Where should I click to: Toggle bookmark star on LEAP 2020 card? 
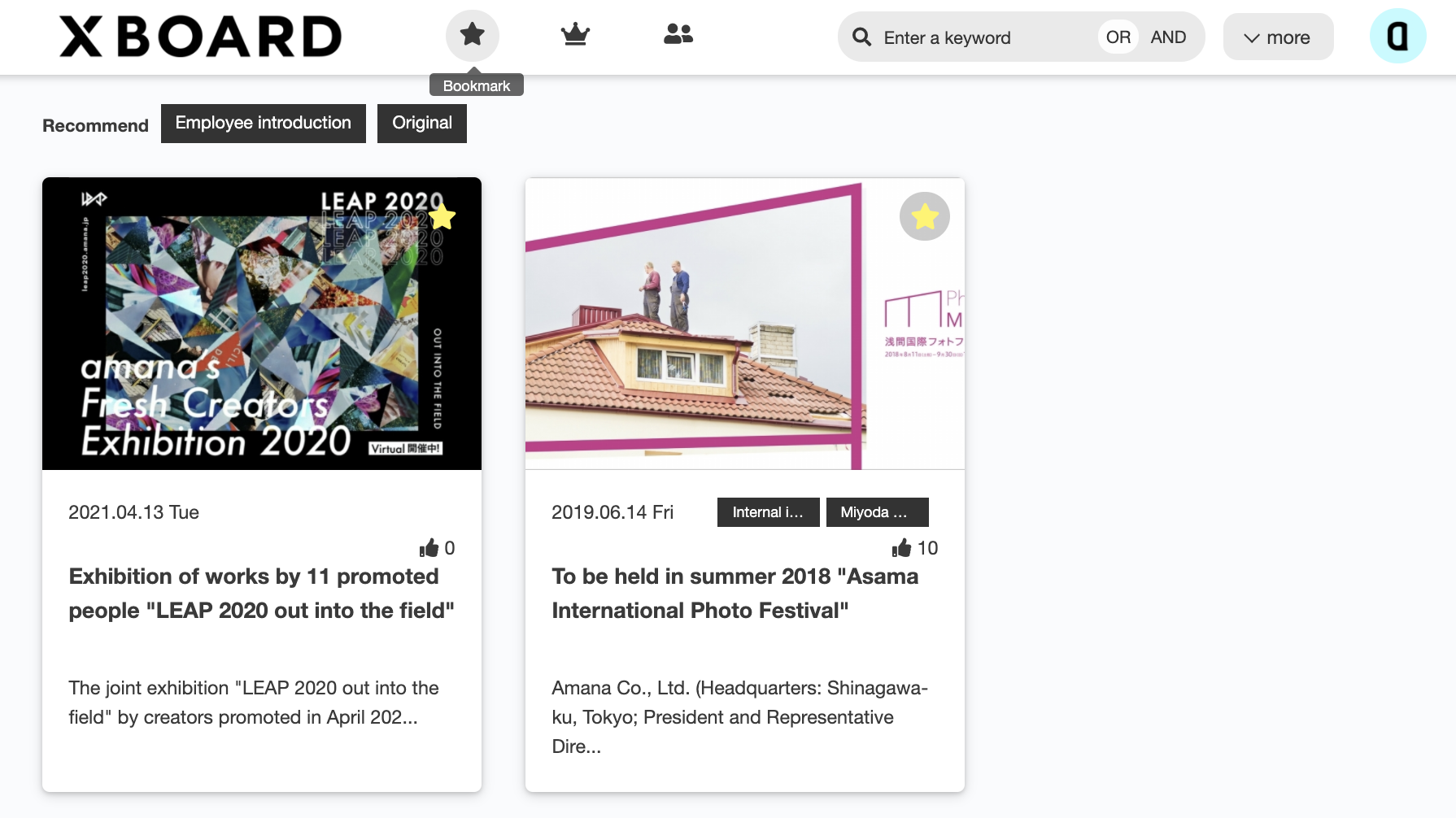coord(442,217)
